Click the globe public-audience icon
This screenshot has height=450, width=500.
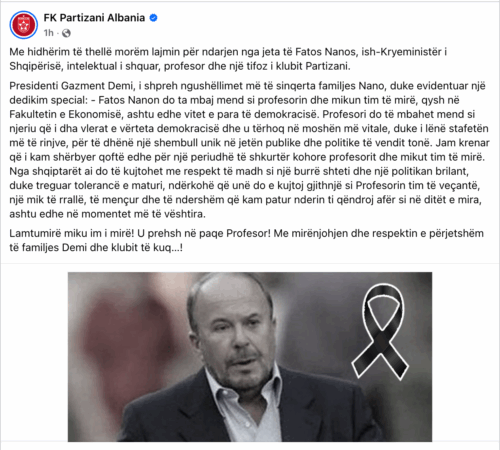pyautogui.click(x=66, y=33)
